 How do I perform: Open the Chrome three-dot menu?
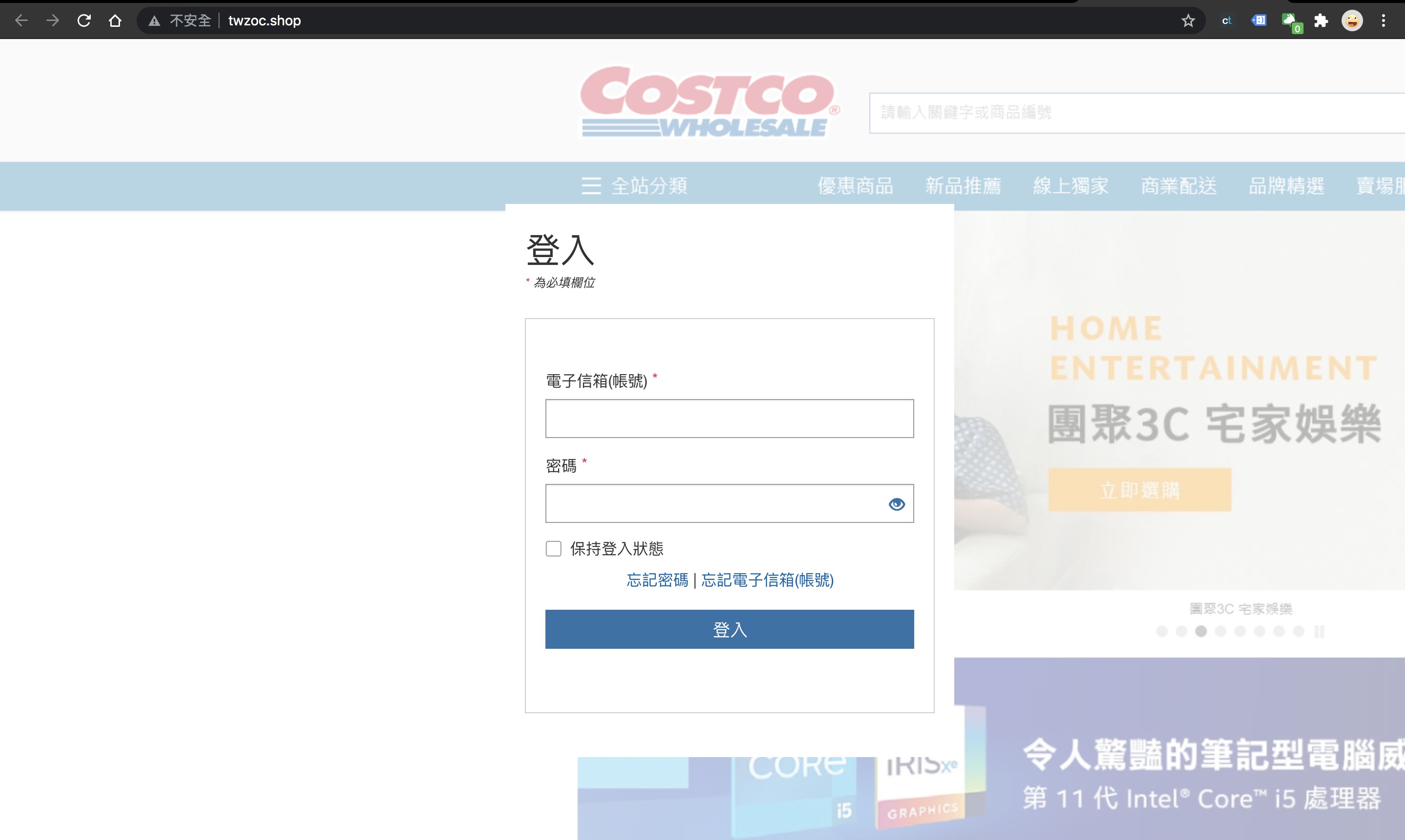1383,21
